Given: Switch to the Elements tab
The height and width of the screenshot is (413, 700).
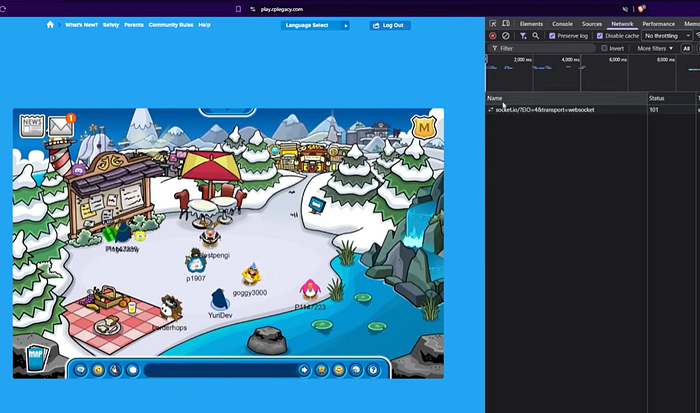Looking at the screenshot, I should pos(531,24).
